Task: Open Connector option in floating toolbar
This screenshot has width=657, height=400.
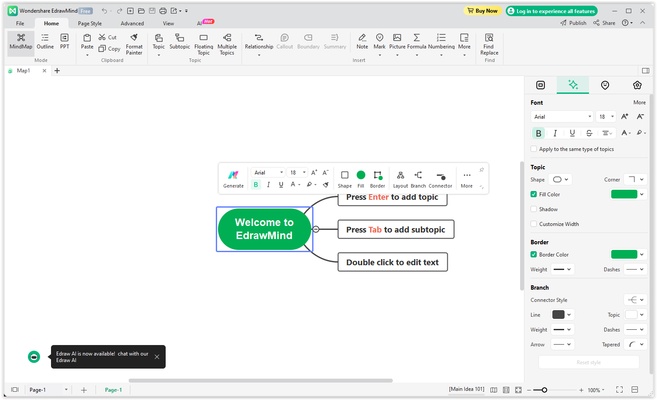Action: (x=440, y=179)
